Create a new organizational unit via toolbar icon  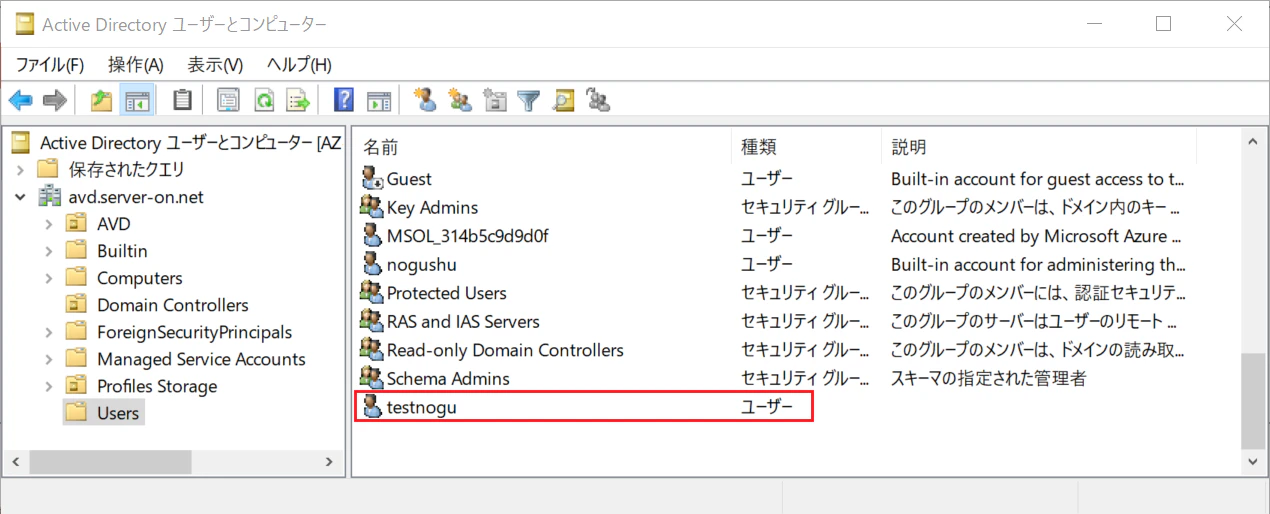[x=494, y=100]
